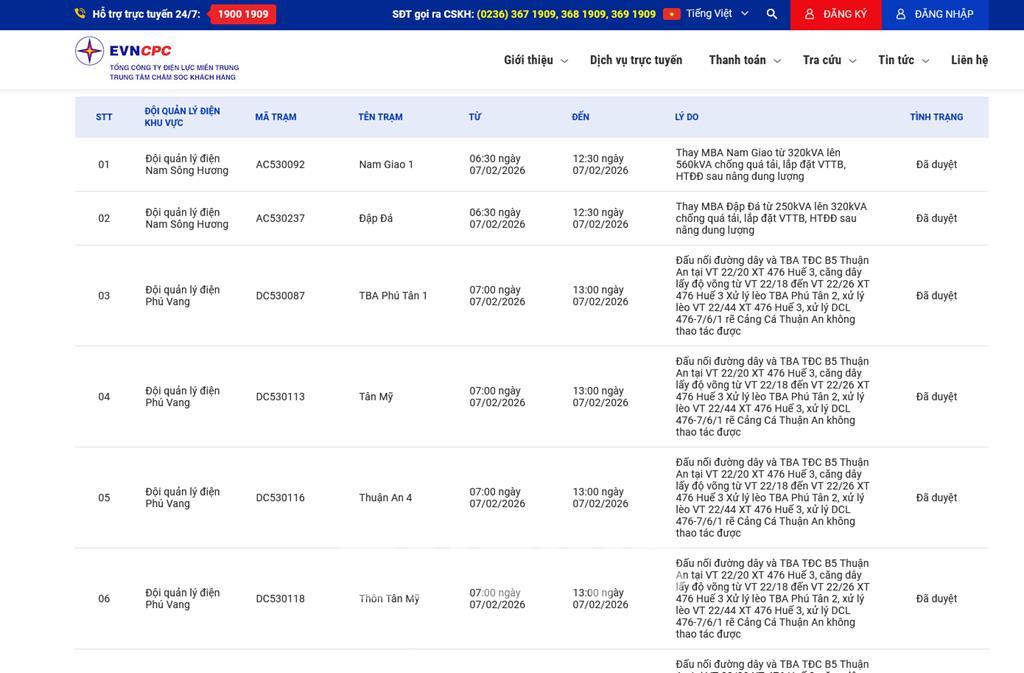The image size is (1024, 673).
Task: Select station code AC530092 cell
Action: click(280, 164)
